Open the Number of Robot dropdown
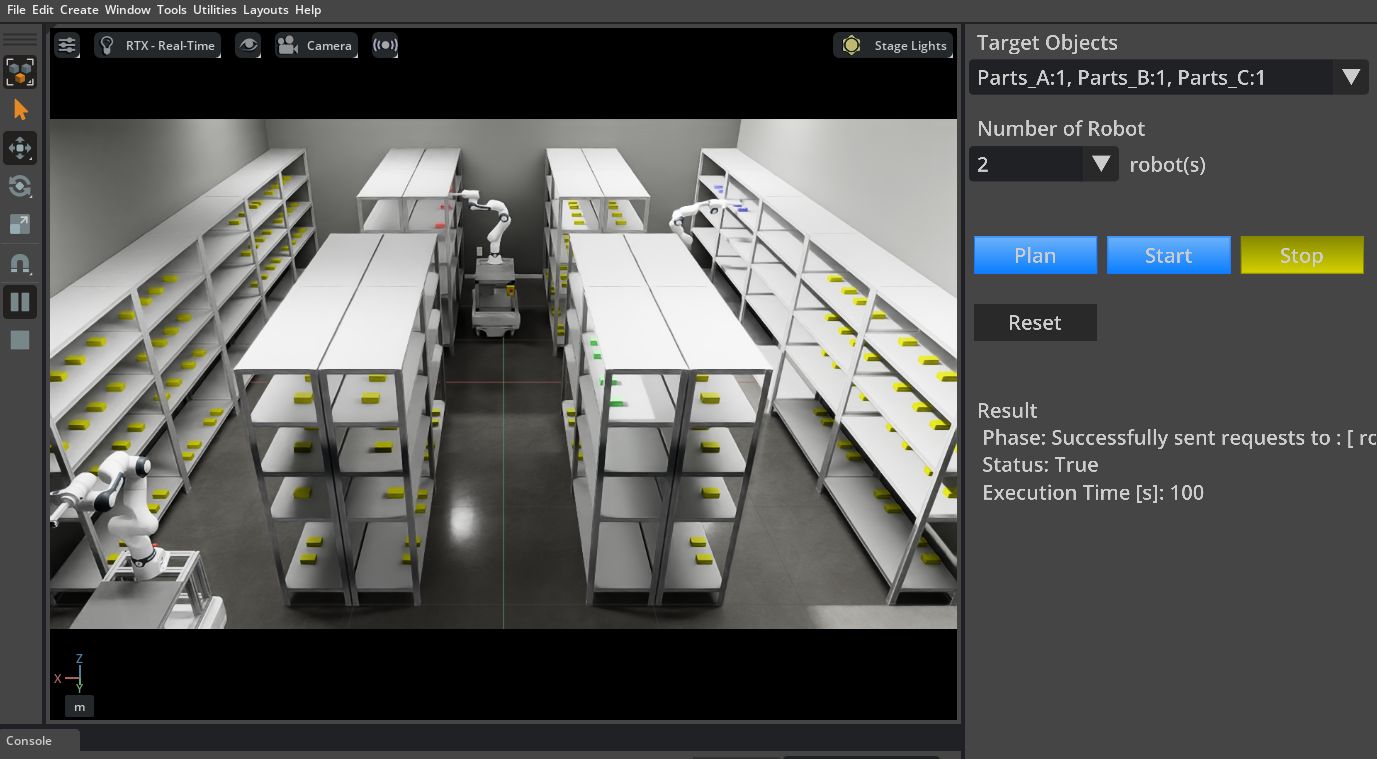Image resolution: width=1377 pixels, height=759 pixels. (x=1100, y=164)
